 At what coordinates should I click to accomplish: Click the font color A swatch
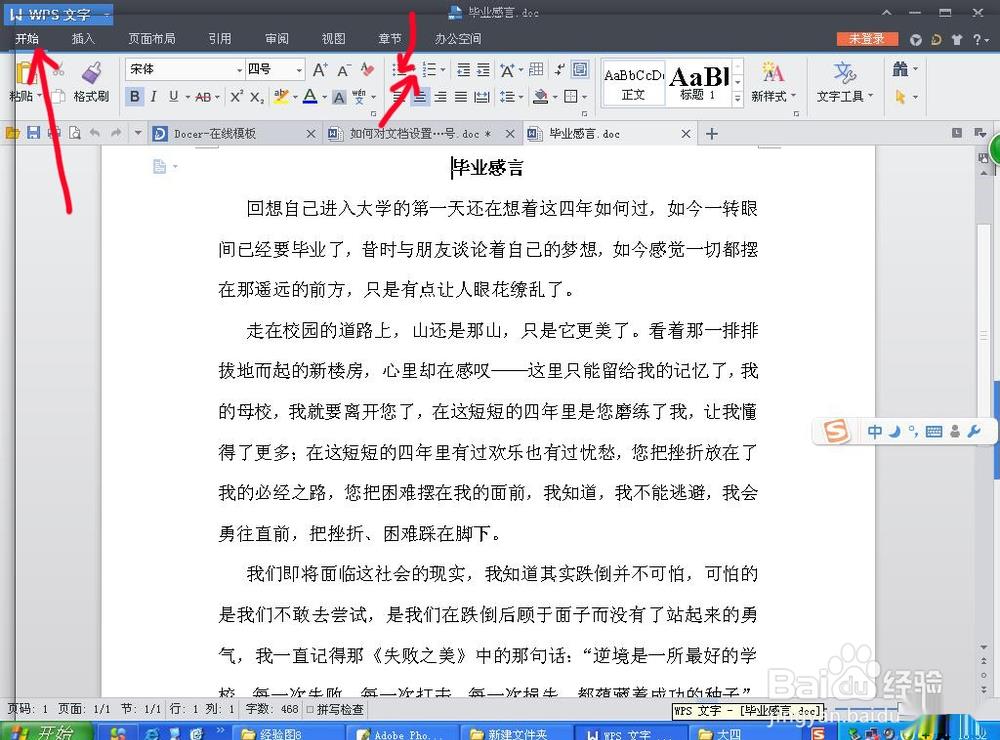pos(310,96)
